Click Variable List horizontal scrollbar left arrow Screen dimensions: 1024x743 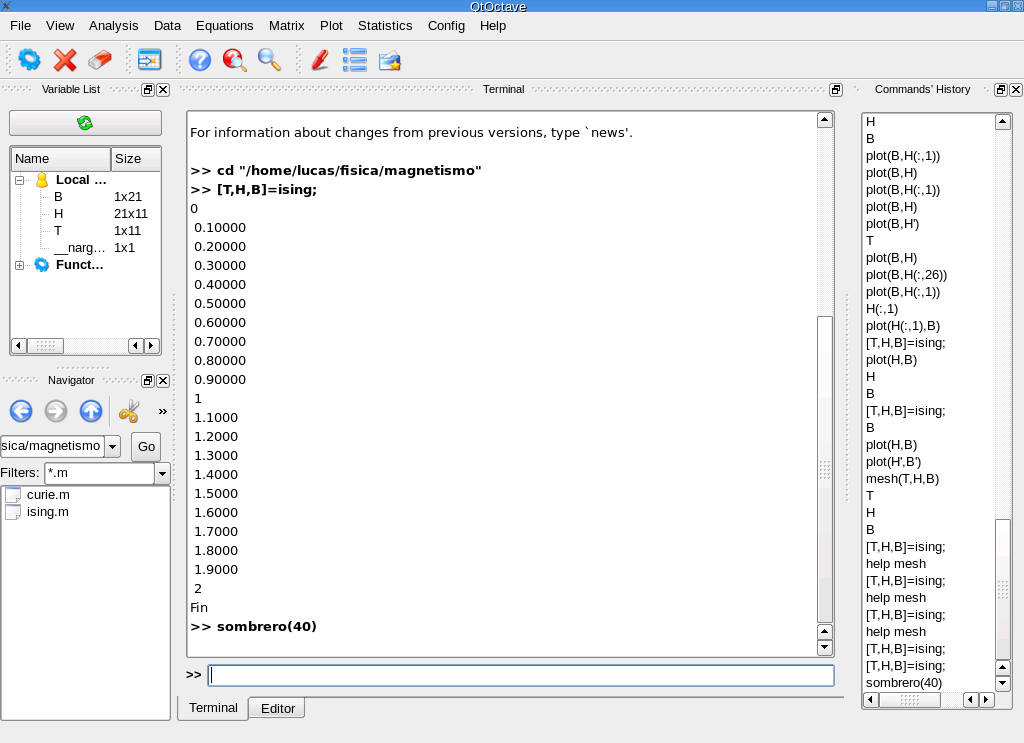pyautogui.click(x=19, y=345)
